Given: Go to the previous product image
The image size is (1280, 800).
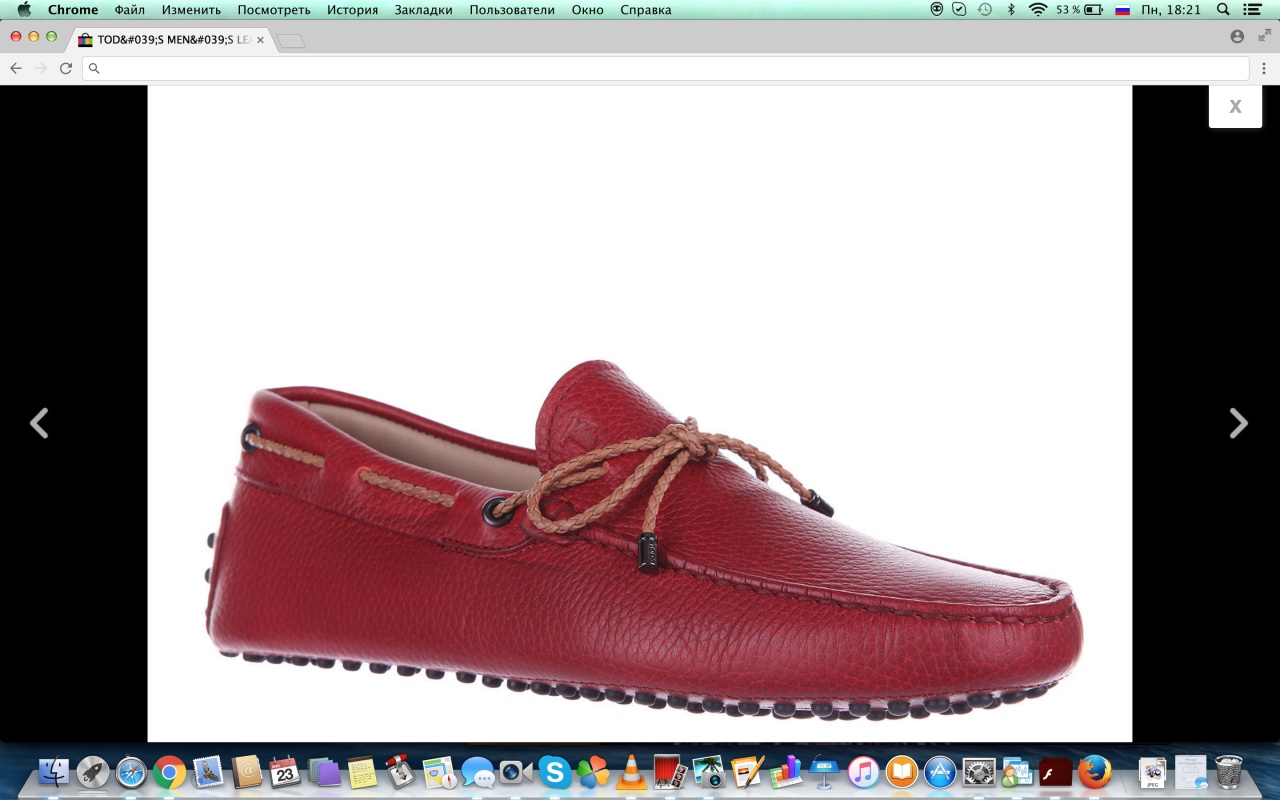Looking at the screenshot, I should pyautogui.click(x=39, y=424).
